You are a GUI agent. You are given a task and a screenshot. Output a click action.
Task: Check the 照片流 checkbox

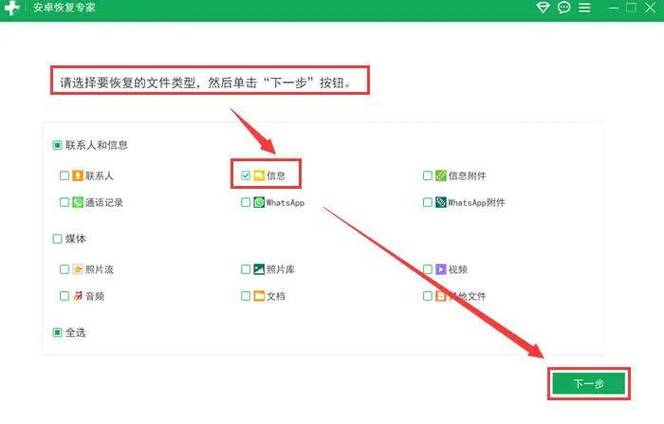(x=64, y=269)
